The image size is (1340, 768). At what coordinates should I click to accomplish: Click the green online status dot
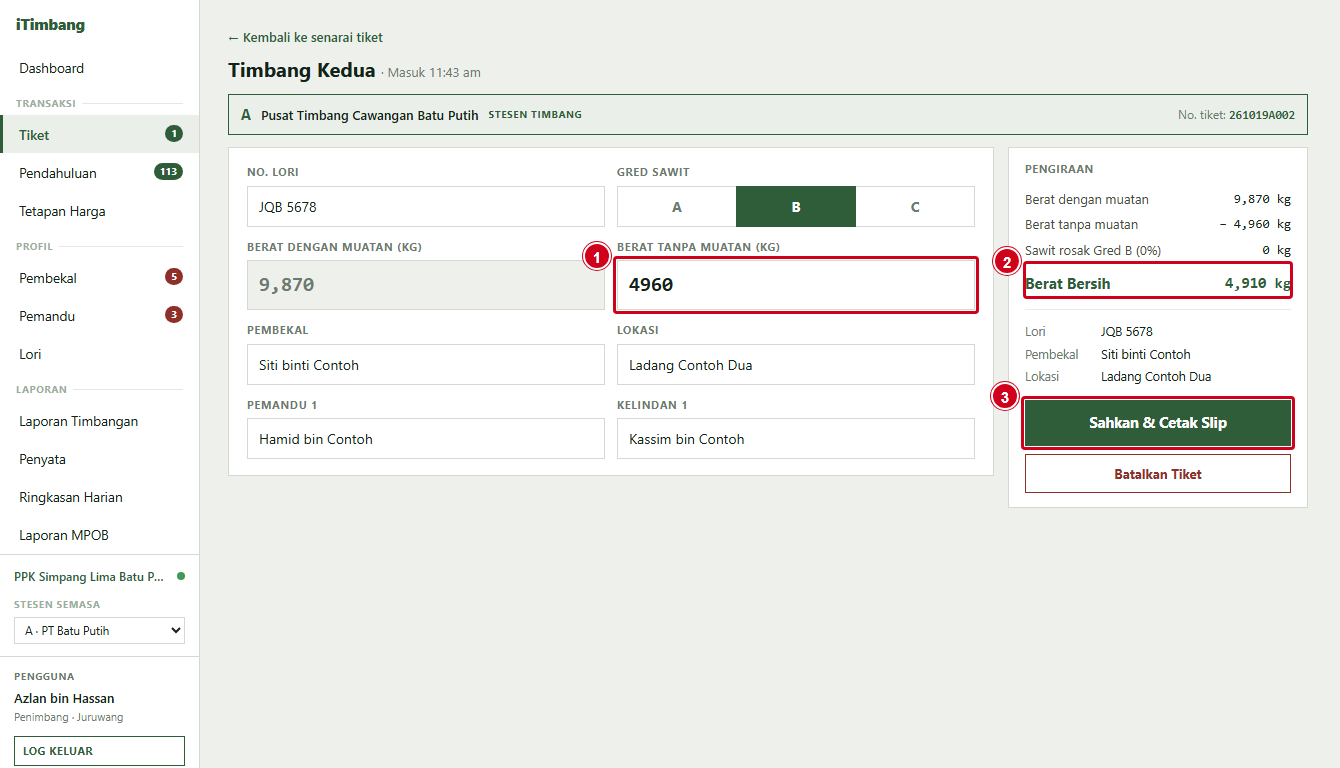(181, 576)
